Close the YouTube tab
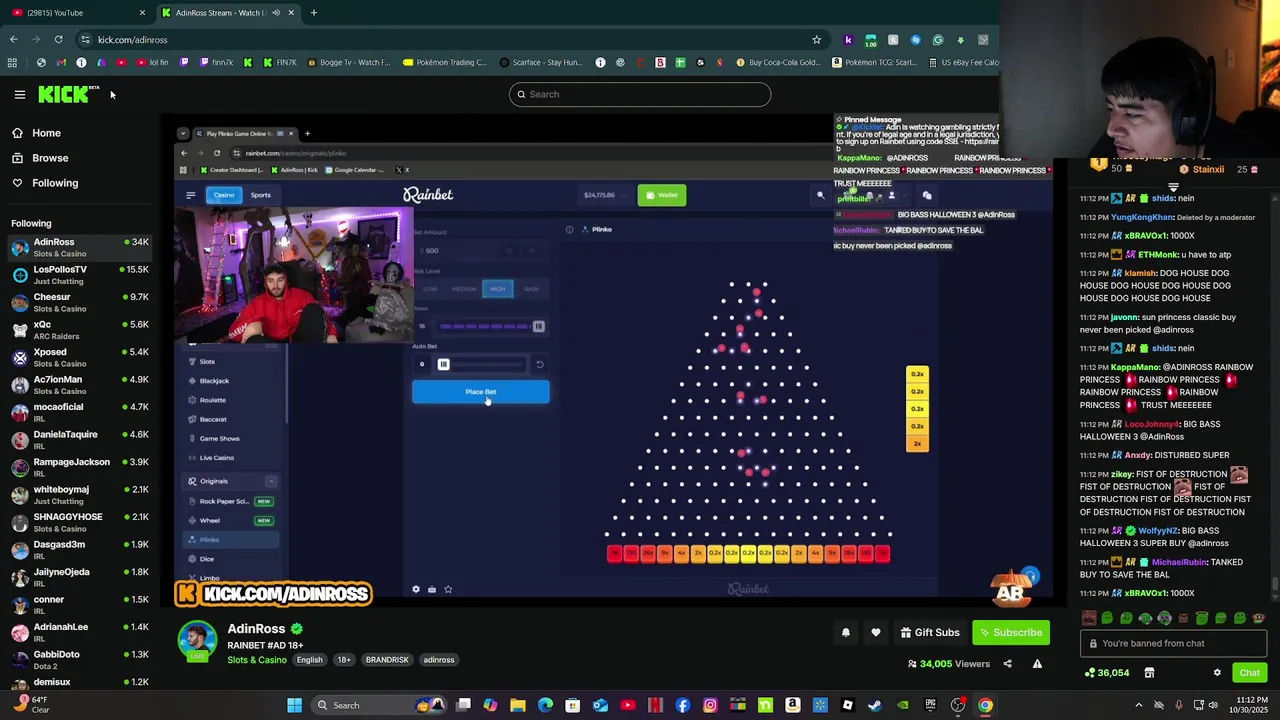Screen dimensions: 1280x720 (142, 13)
